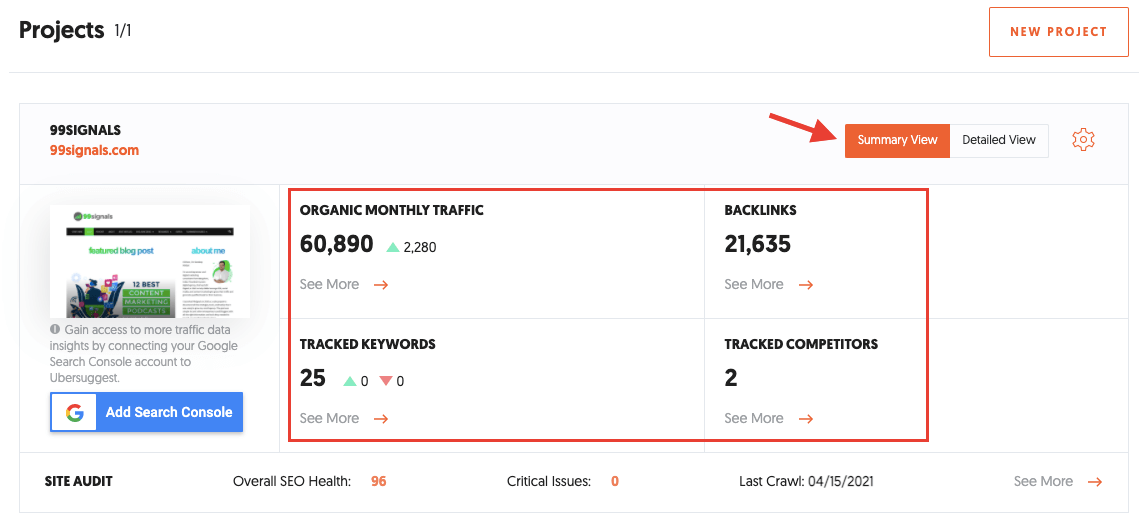1143x521 pixels.
Task: Click the Overall SEO Health score 96
Action: click(378, 482)
